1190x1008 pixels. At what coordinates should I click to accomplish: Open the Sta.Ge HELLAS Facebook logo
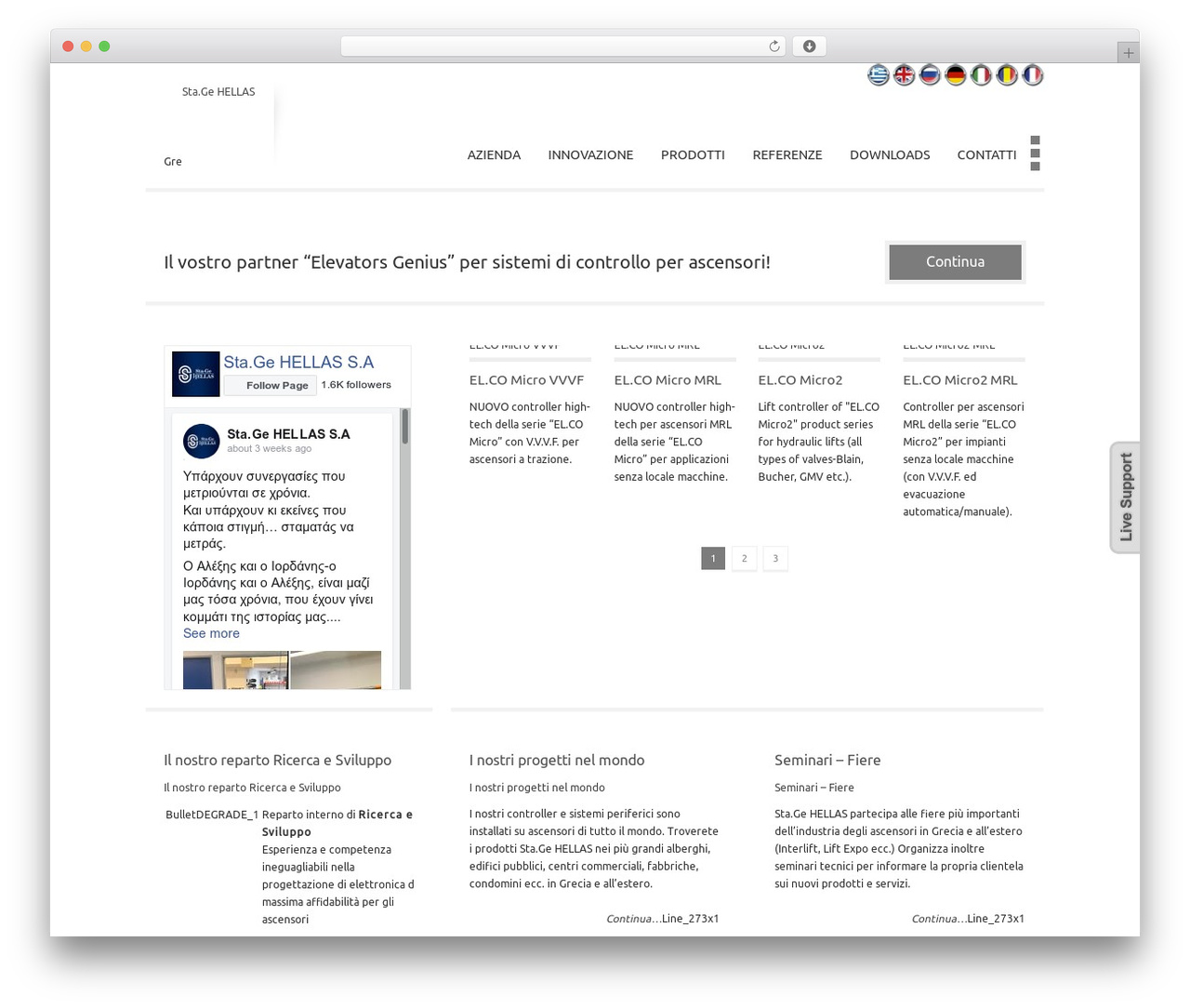[196, 374]
